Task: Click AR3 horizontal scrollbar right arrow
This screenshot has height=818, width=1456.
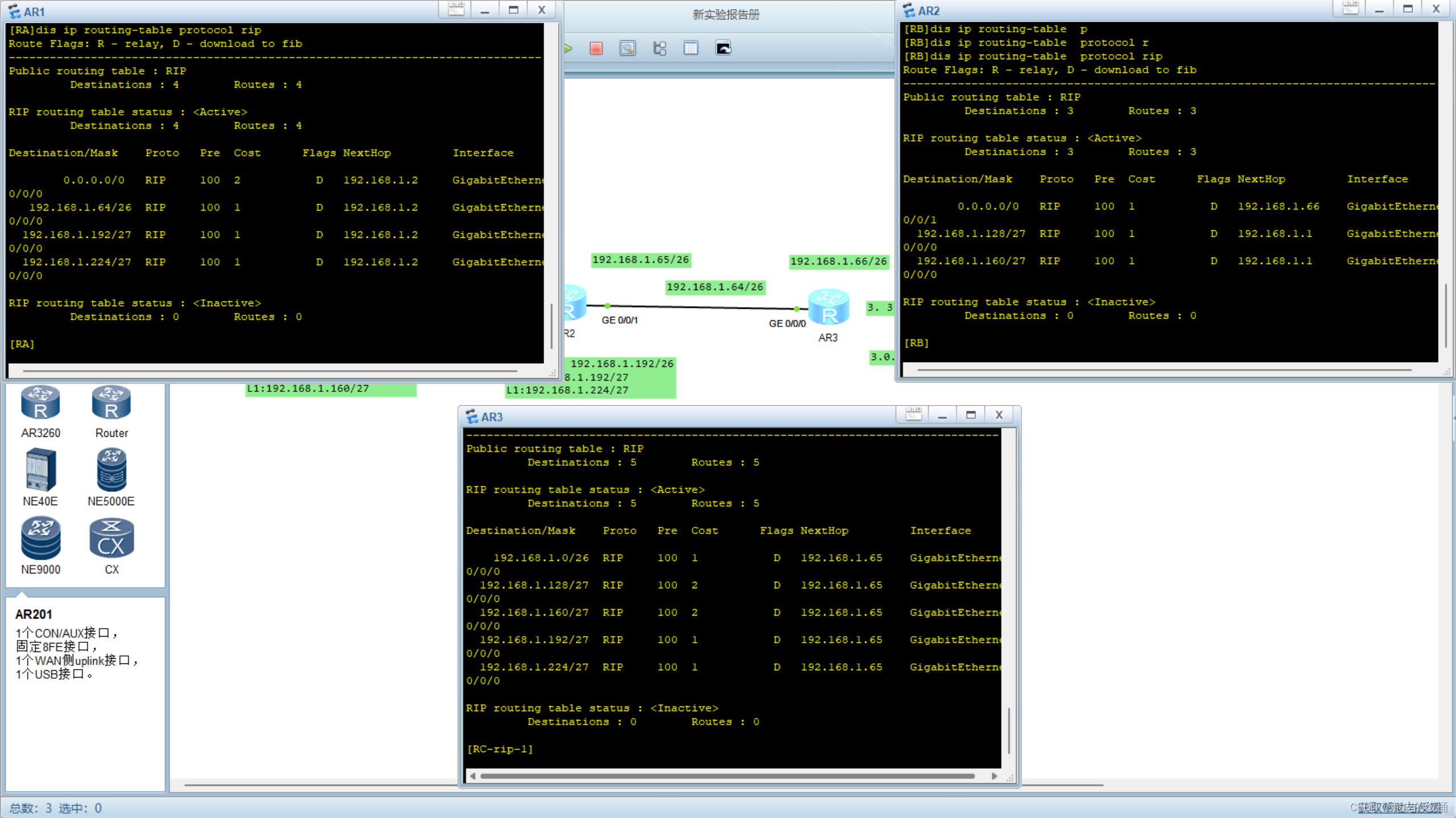Action: tap(994, 776)
